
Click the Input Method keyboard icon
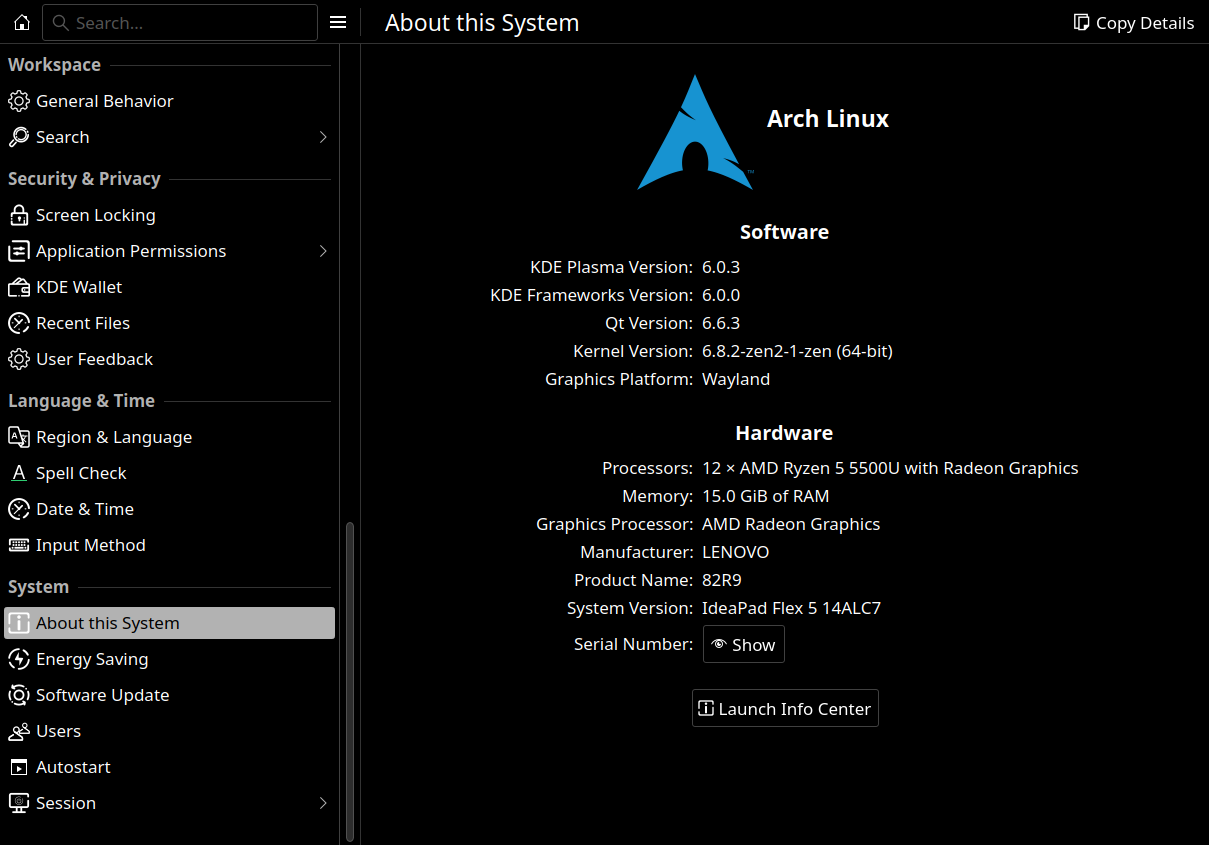coord(18,545)
